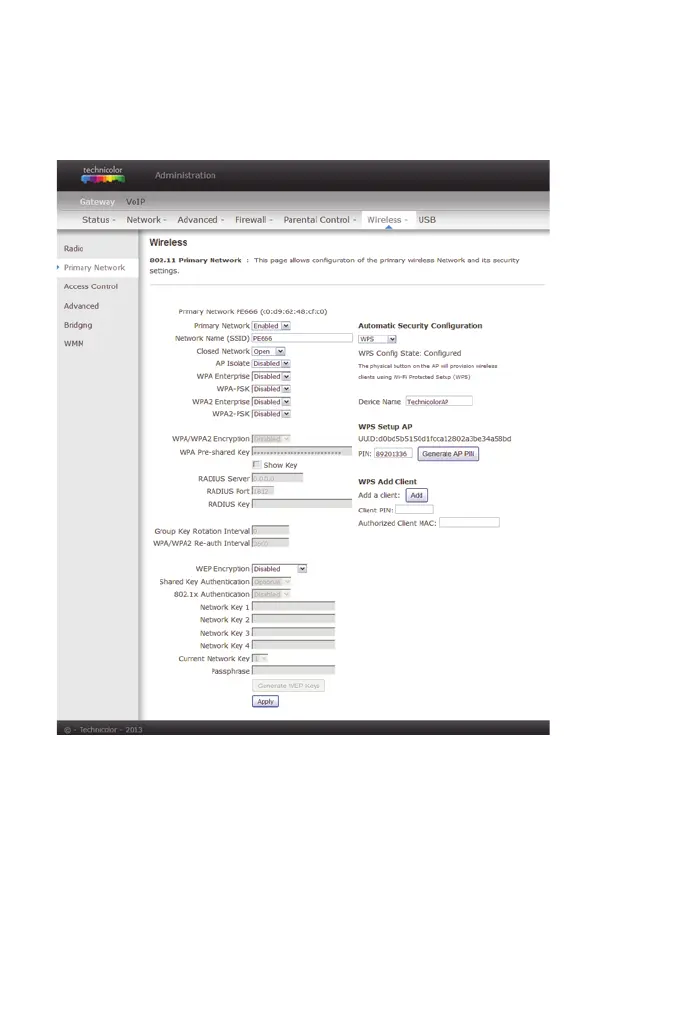Image resolution: width=686 pixels, height=1026 pixels.
Task: Click Authorized Client MAC field
Action: pos(469,522)
